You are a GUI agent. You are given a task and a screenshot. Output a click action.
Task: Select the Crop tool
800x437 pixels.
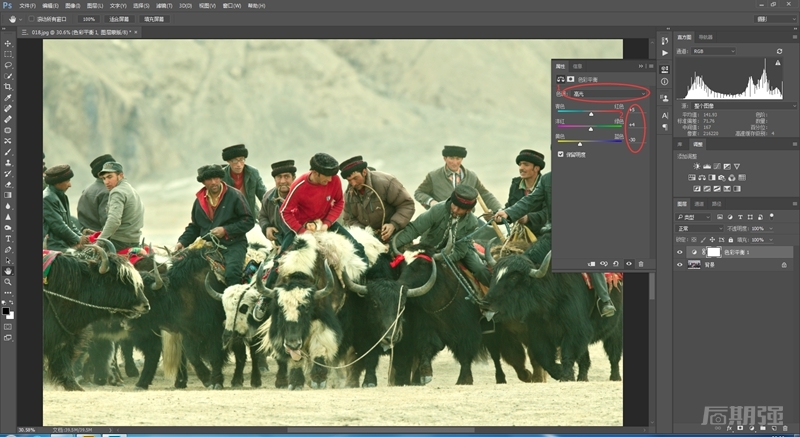(x=8, y=87)
